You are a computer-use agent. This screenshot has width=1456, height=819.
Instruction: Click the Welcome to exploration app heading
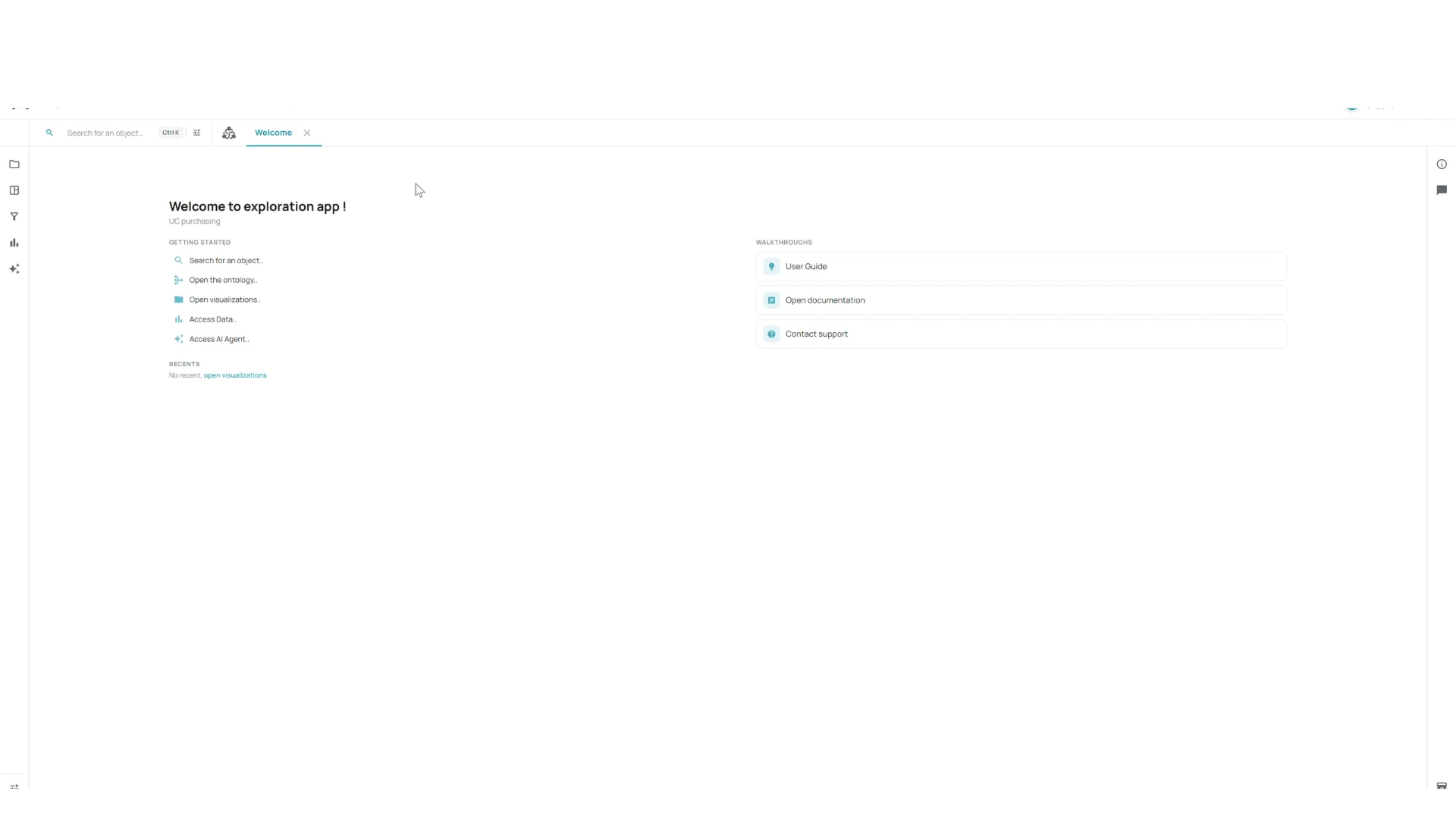click(x=257, y=206)
